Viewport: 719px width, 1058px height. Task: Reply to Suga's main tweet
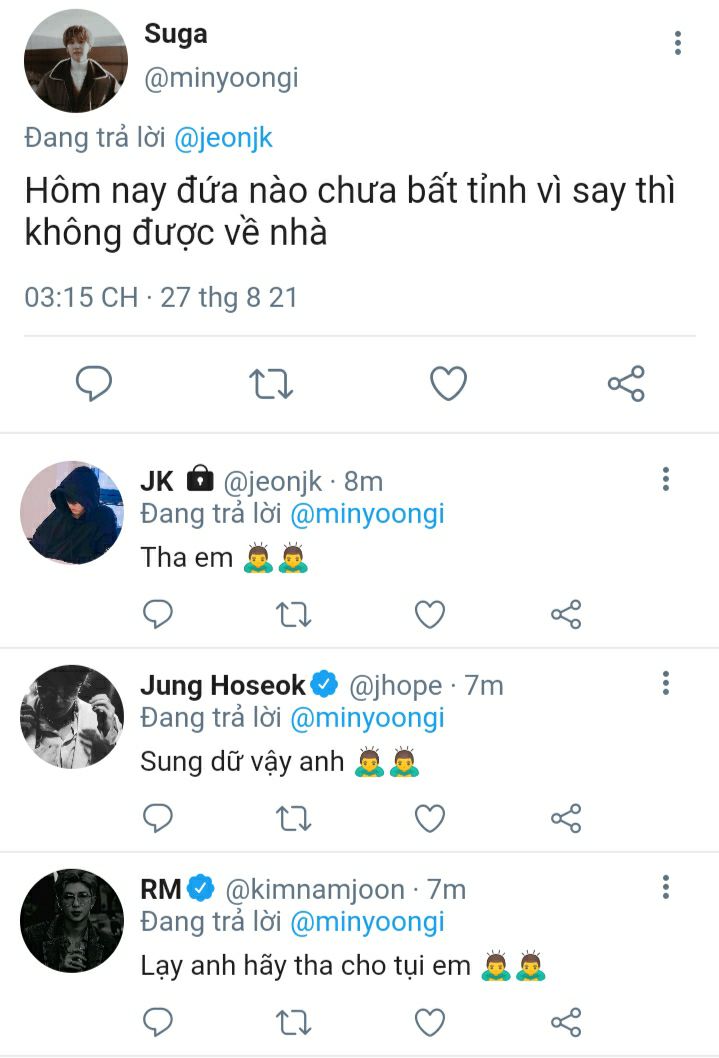tap(94, 384)
